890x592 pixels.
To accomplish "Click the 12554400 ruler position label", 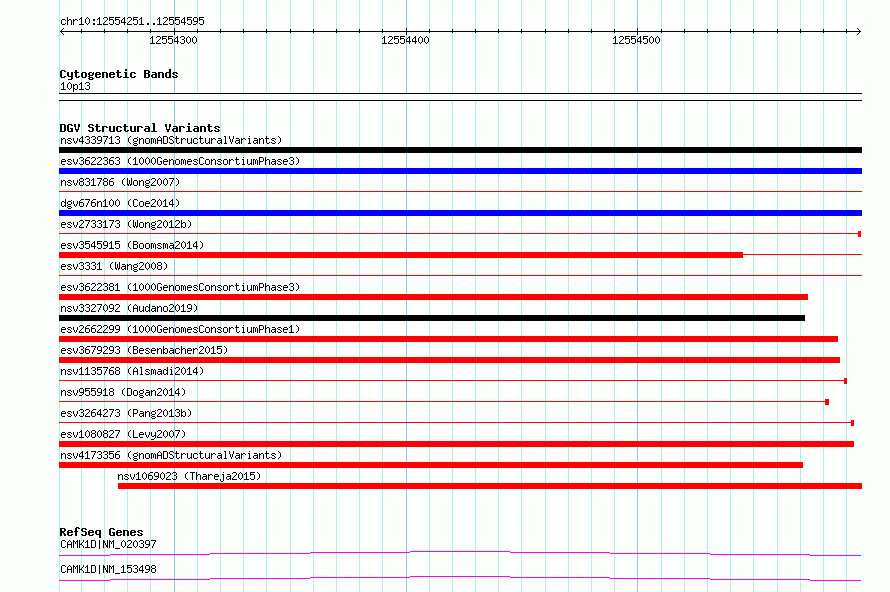I will click(x=405, y=40).
